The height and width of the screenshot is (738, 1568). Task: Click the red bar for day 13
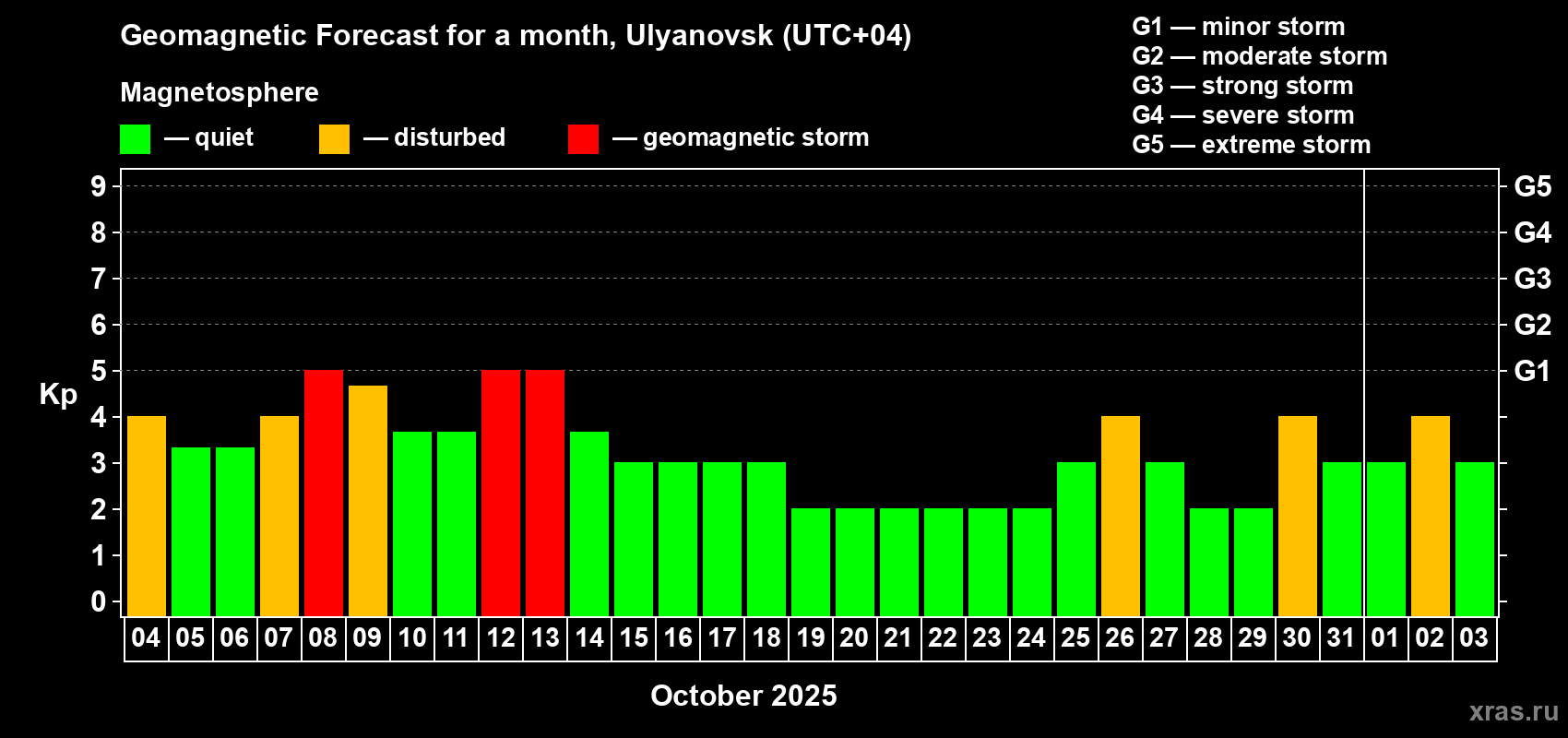545,494
